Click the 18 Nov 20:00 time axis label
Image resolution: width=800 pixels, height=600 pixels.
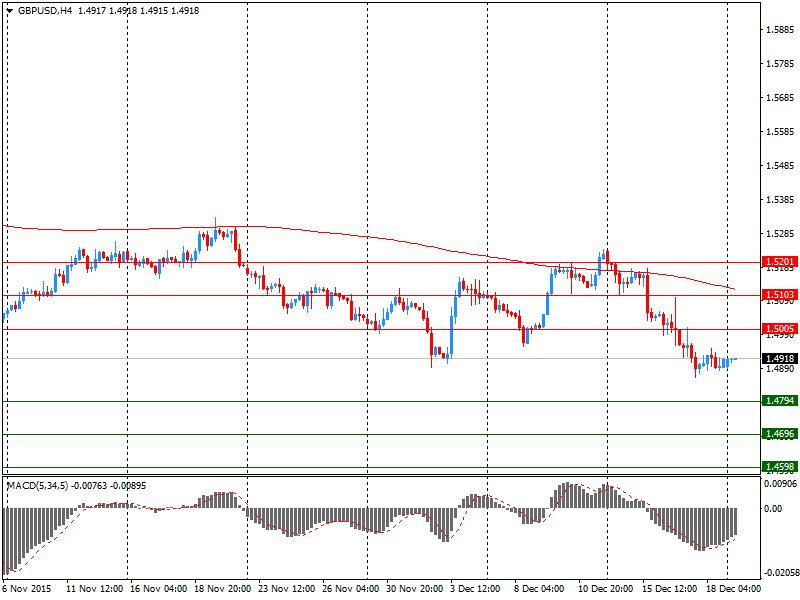tap(222, 589)
